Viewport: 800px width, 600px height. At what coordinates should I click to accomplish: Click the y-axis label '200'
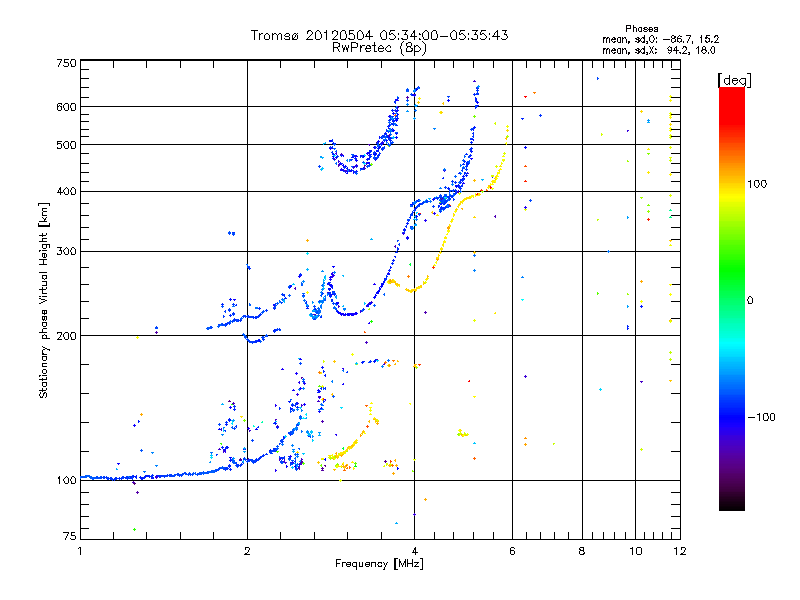click(x=66, y=336)
